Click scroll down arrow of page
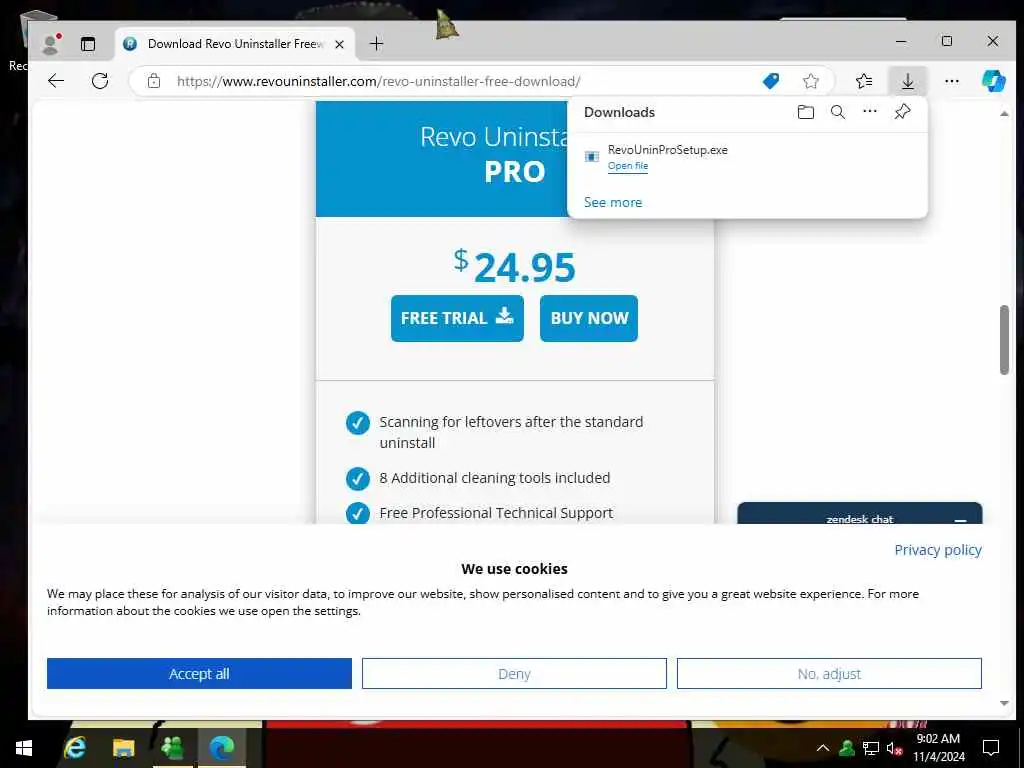 tap(1004, 703)
